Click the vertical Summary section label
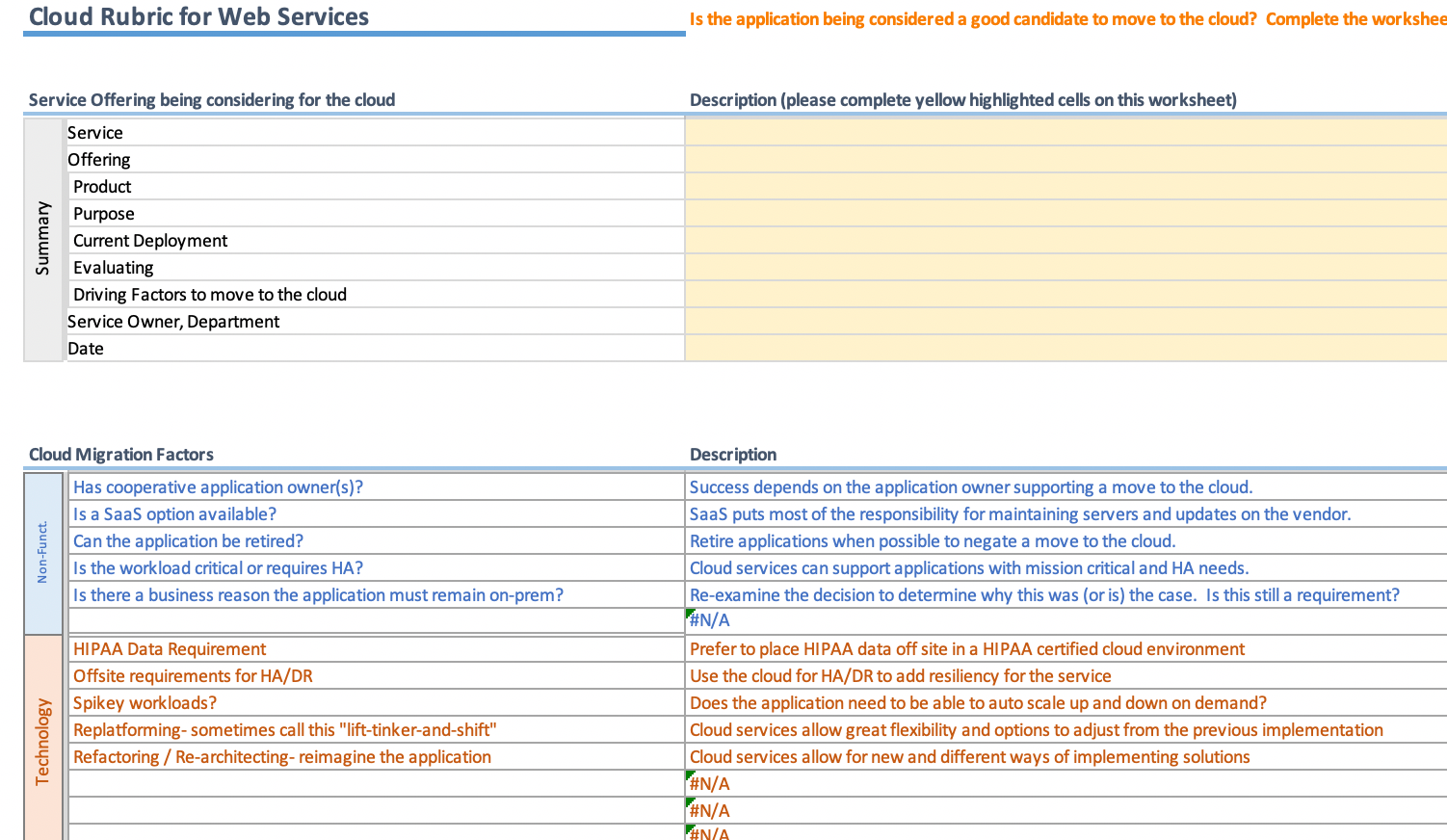 [x=43, y=239]
